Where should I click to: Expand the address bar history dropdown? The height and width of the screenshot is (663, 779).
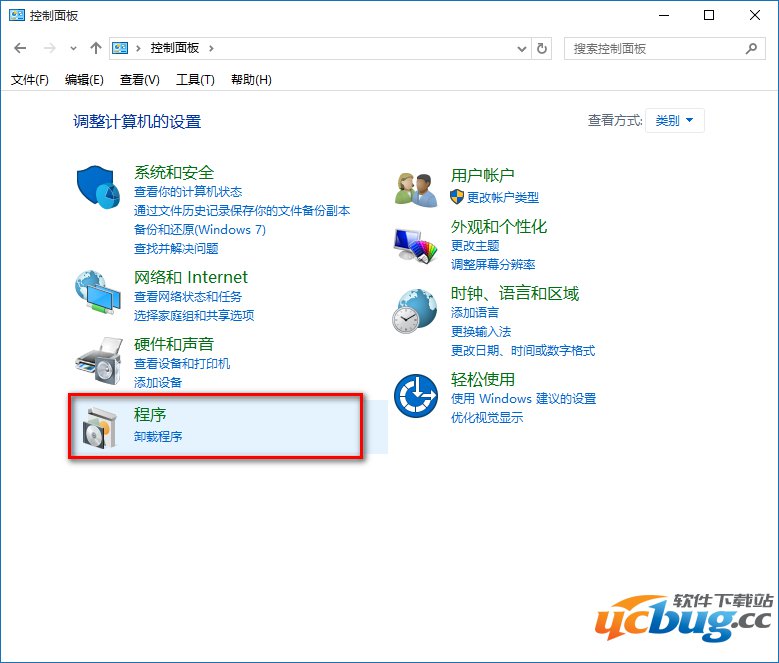[521, 48]
